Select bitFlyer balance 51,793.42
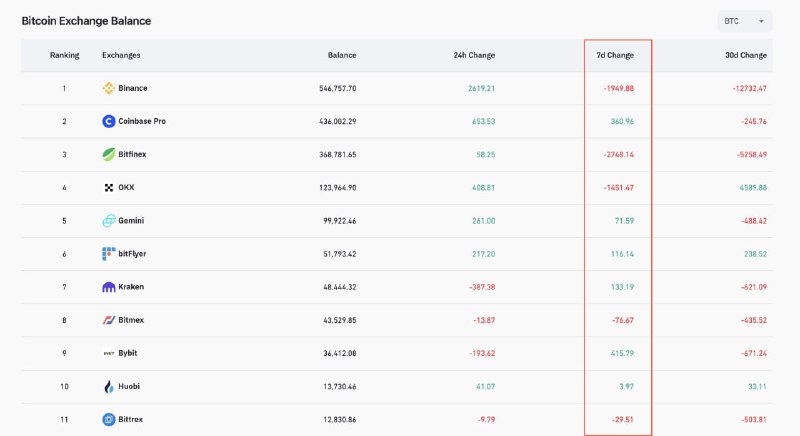 [340, 254]
